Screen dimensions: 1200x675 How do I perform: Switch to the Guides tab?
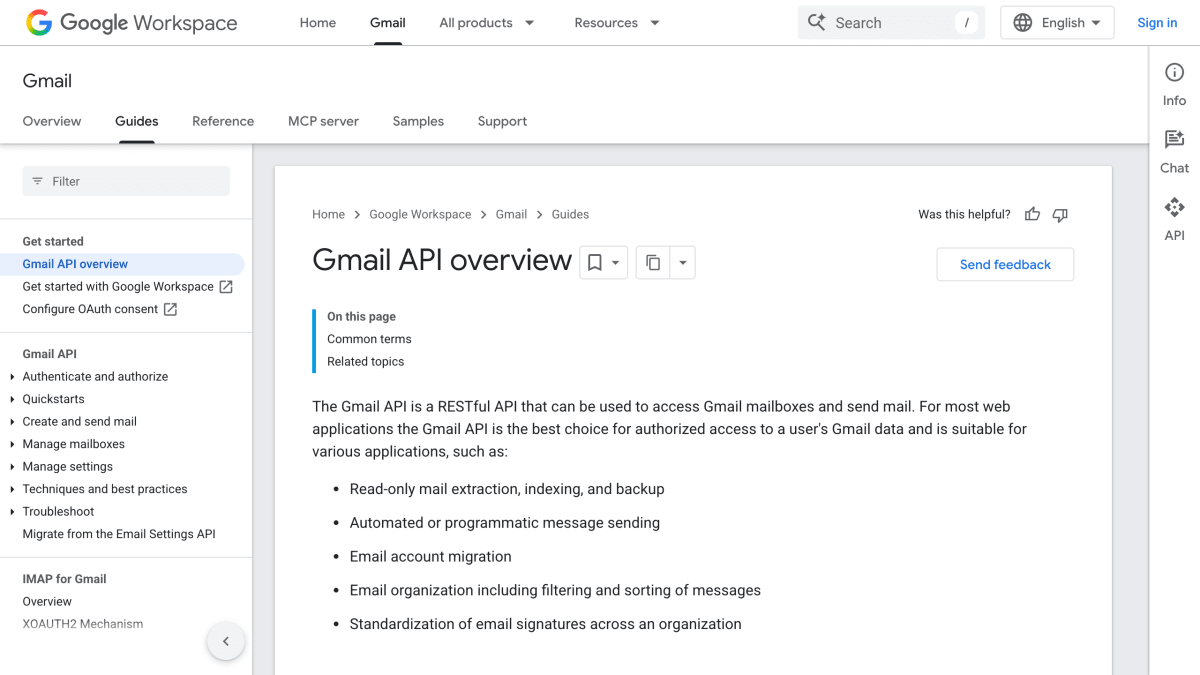click(x=137, y=121)
